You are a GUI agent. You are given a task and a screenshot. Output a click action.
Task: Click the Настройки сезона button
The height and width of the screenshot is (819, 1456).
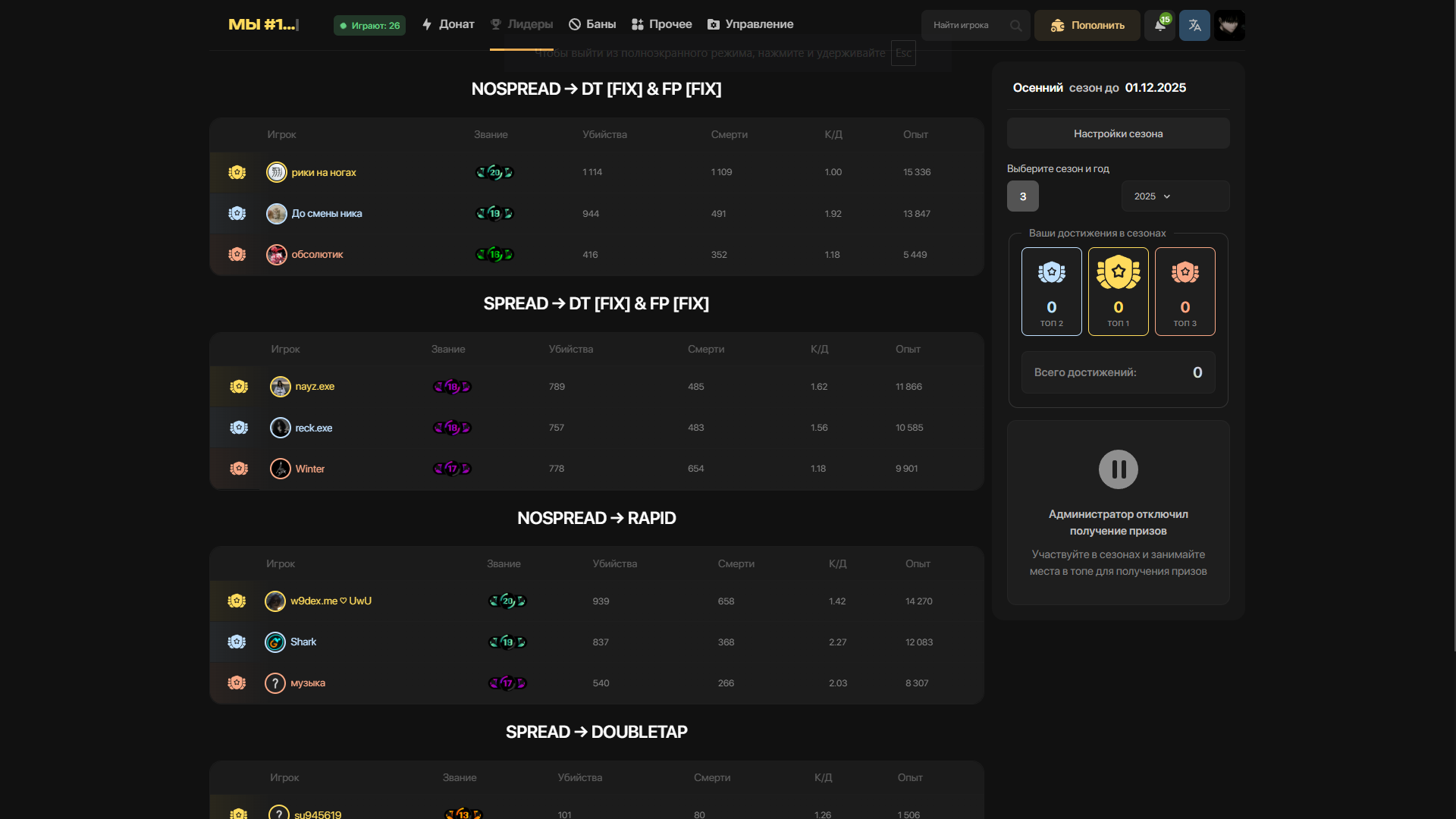click(x=1118, y=133)
